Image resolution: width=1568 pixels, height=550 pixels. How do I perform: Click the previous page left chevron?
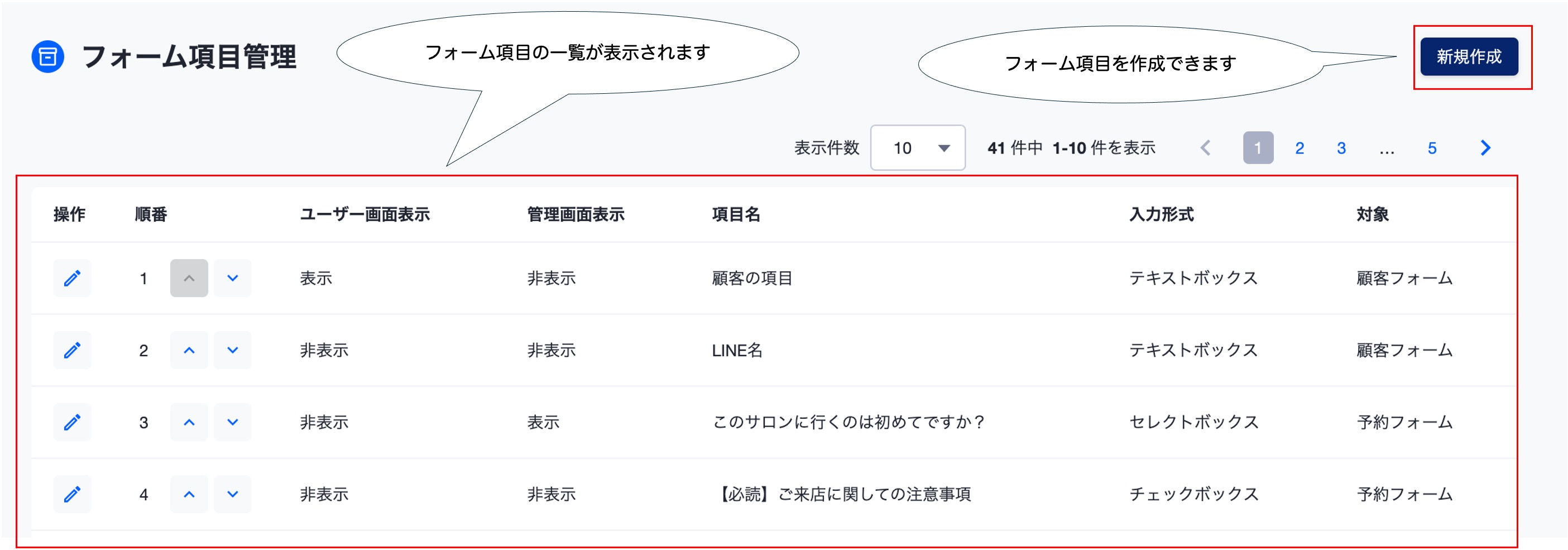(x=1205, y=148)
